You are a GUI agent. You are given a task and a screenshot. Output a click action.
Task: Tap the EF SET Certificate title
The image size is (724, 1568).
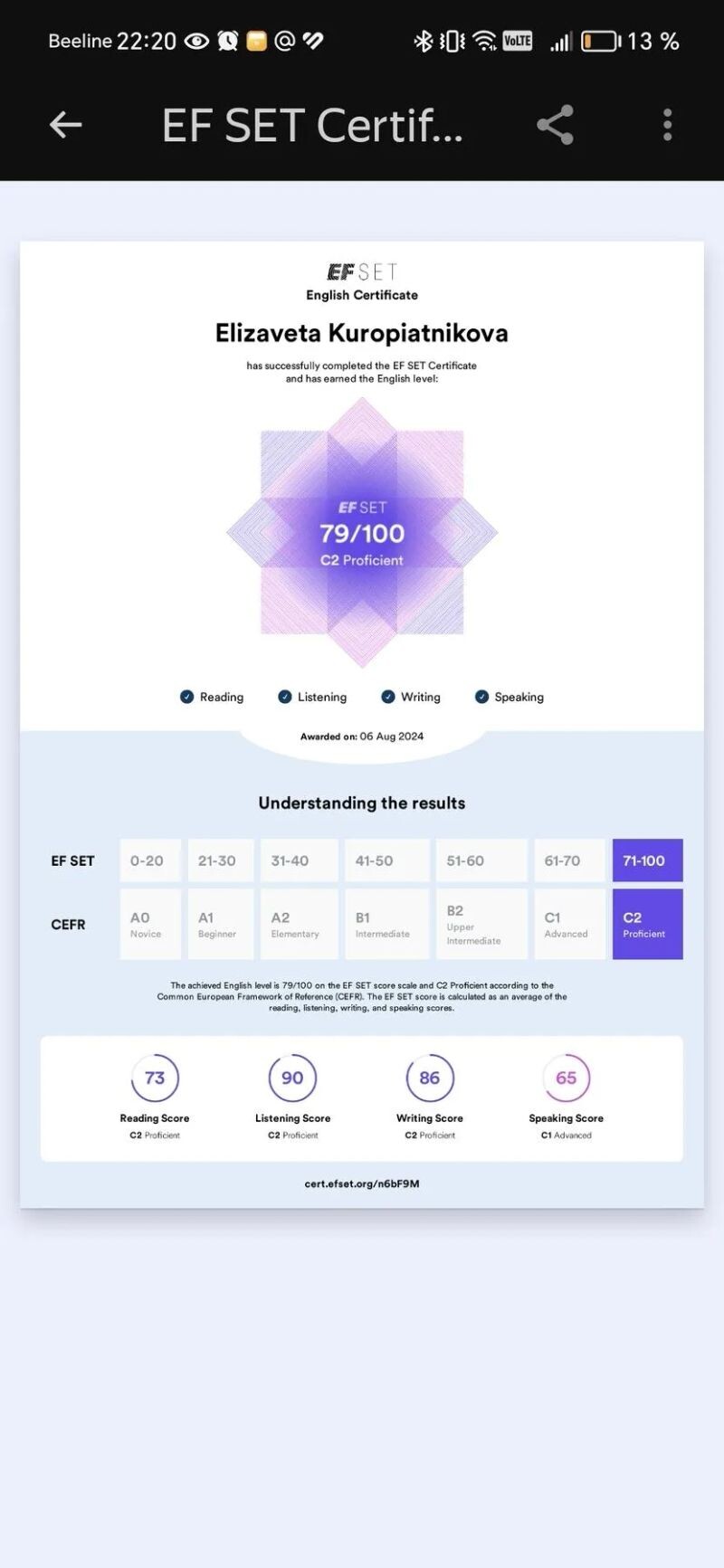point(312,125)
